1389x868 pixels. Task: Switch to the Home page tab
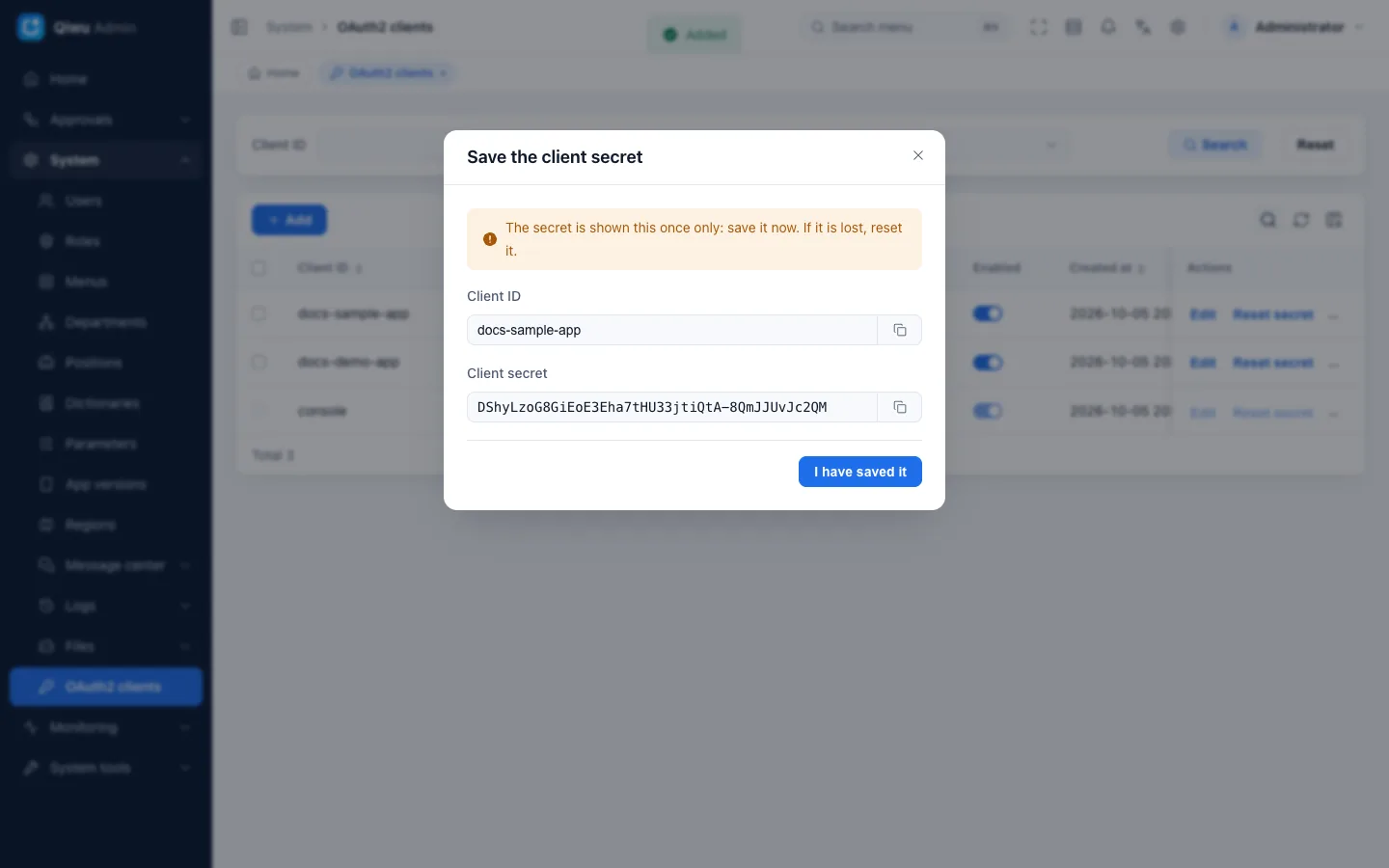274,73
